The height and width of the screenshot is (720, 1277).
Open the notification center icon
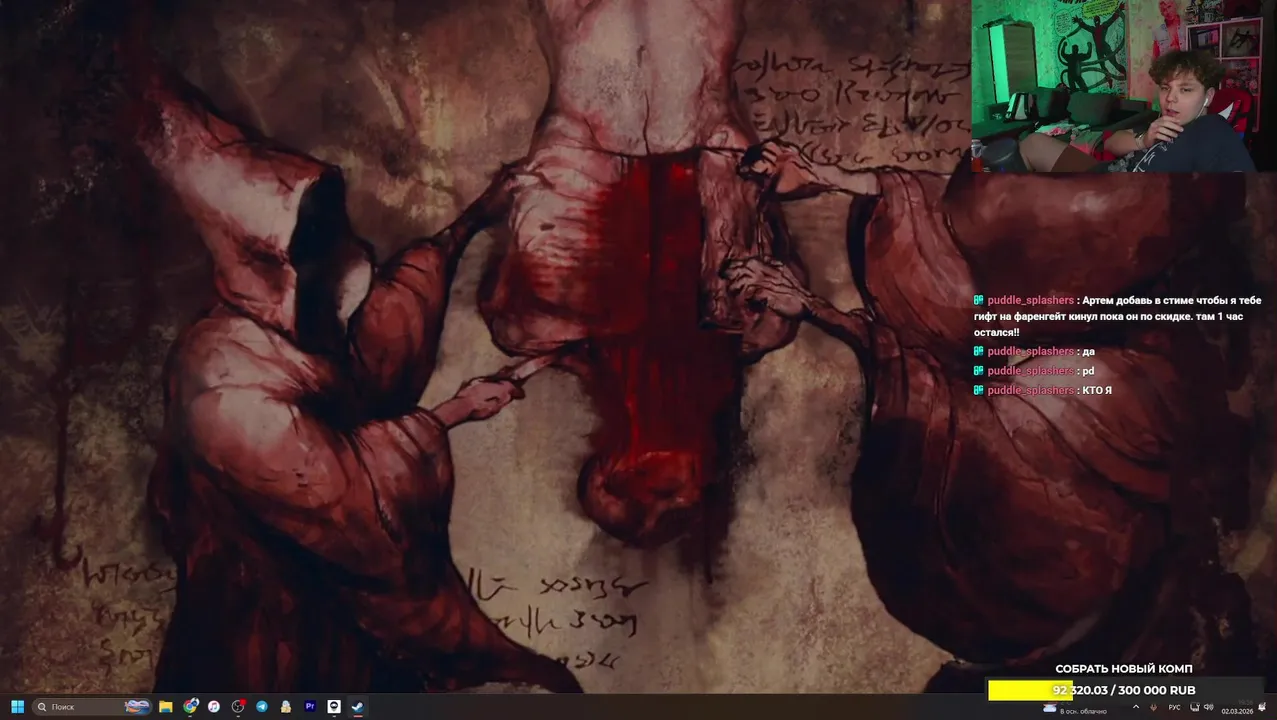[1262, 707]
